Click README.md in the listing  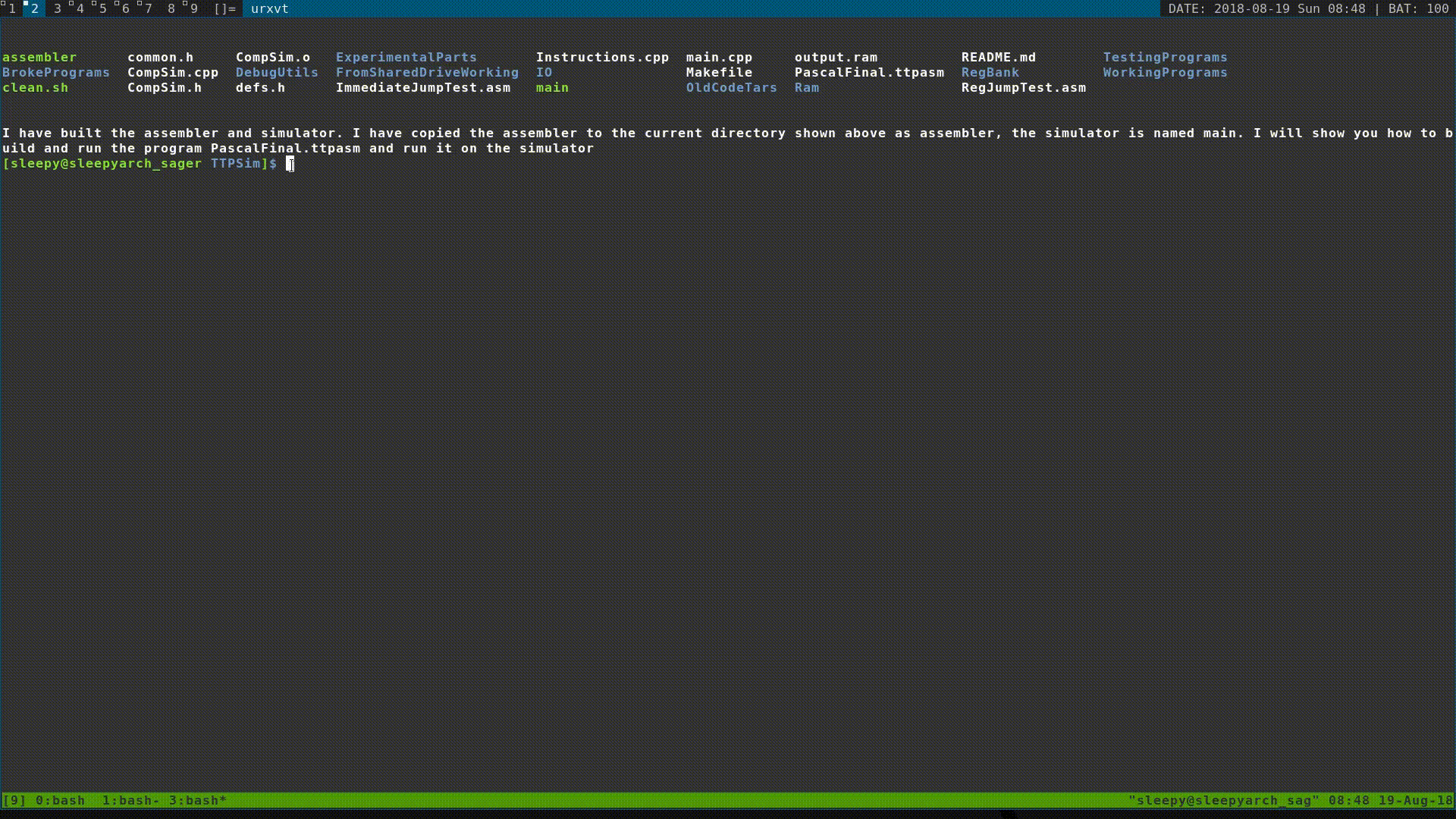point(998,57)
